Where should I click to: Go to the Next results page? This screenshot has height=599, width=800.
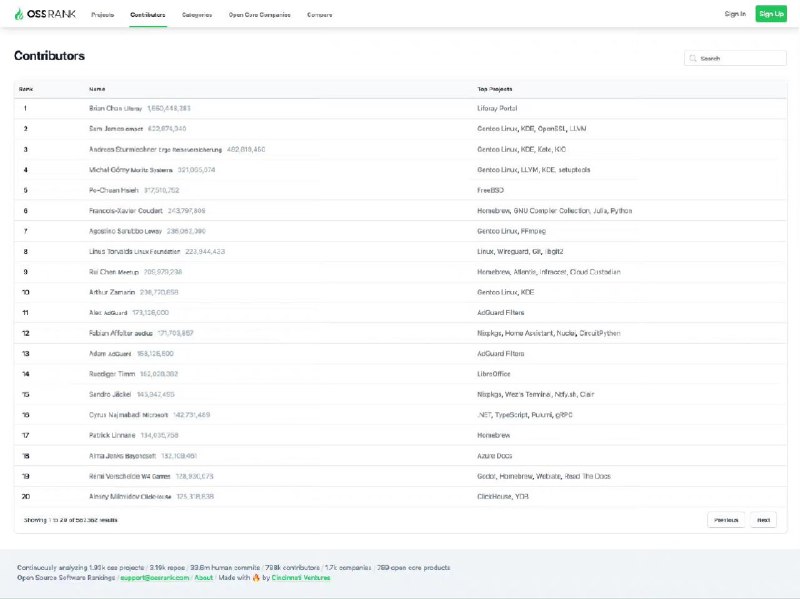[x=763, y=520]
